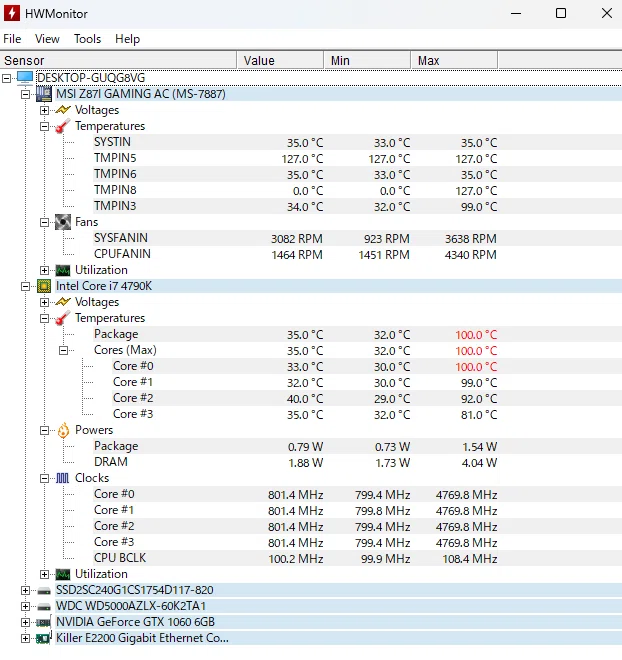Click the motherboard Utilization graph icon
This screenshot has width=622, height=660.
(x=63, y=270)
